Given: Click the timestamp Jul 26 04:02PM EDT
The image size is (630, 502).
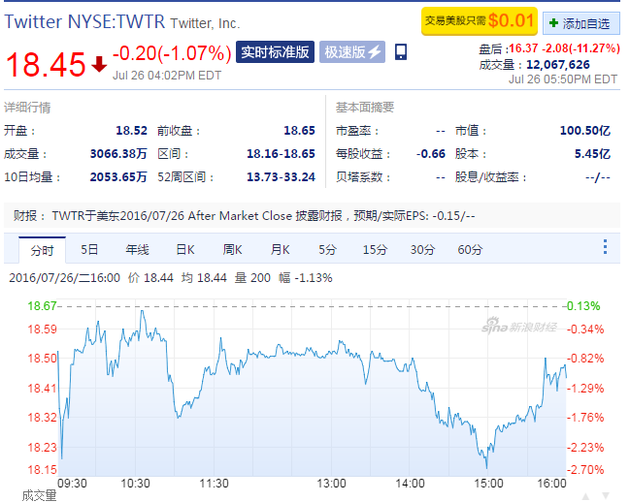Looking at the screenshot, I should click(x=167, y=76).
